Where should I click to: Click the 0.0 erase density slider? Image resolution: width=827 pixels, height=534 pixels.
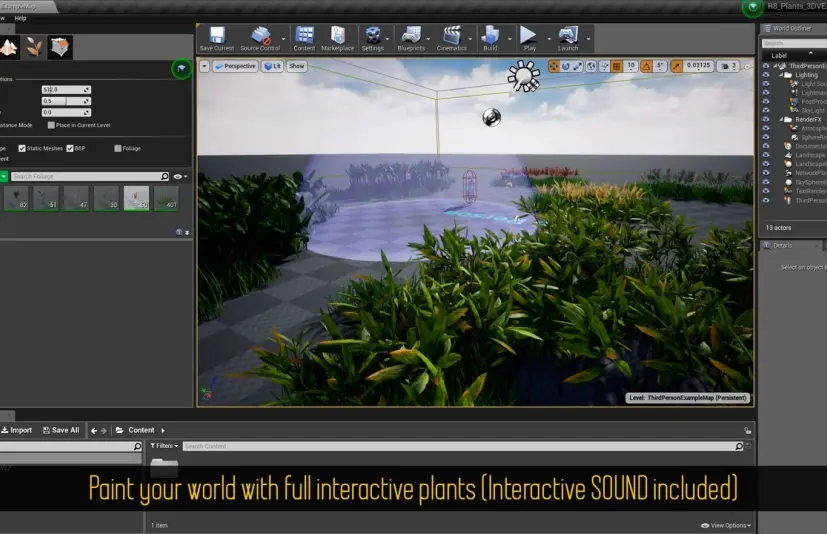(66, 112)
